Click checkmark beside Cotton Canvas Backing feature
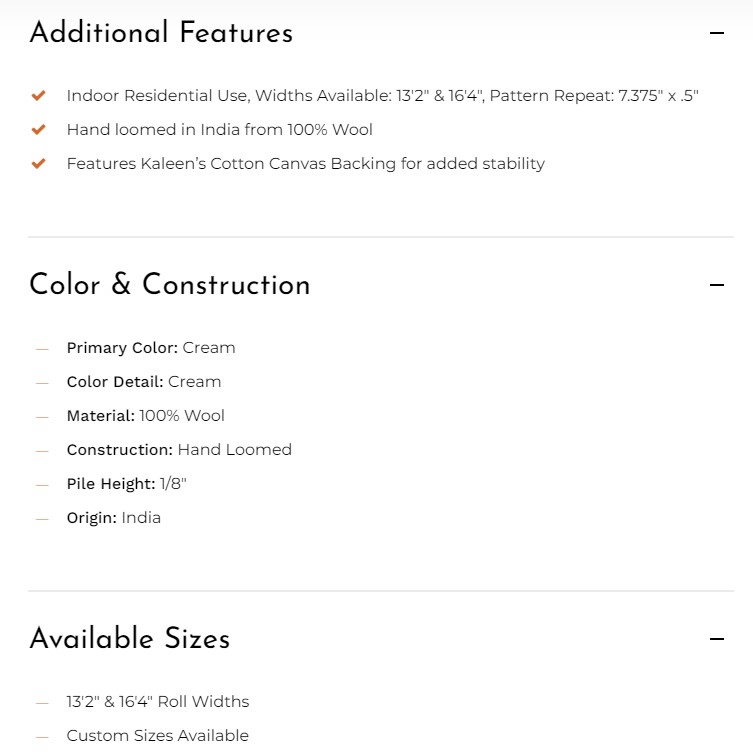 click(x=38, y=163)
